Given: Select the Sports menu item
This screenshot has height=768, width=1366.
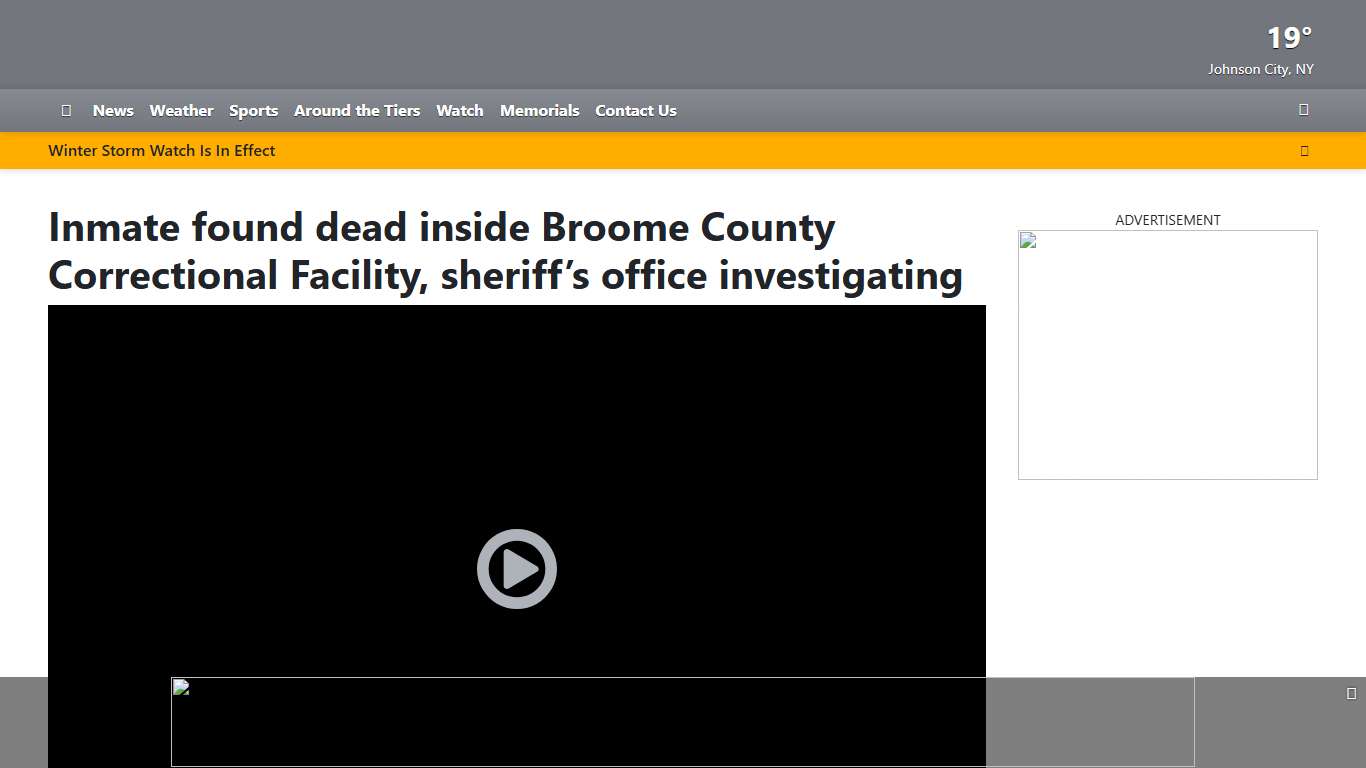Looking at the screenshot, I should point(253,110).
